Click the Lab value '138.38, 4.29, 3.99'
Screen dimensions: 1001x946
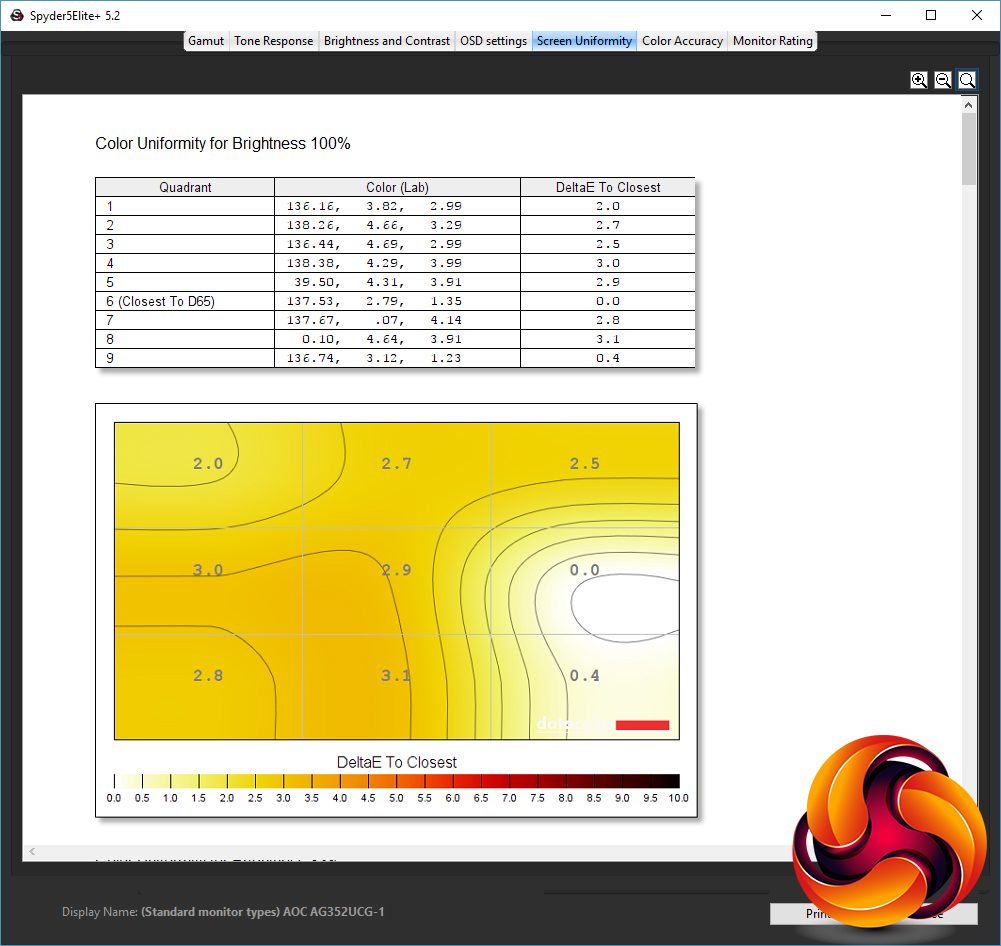click(374, 263)
